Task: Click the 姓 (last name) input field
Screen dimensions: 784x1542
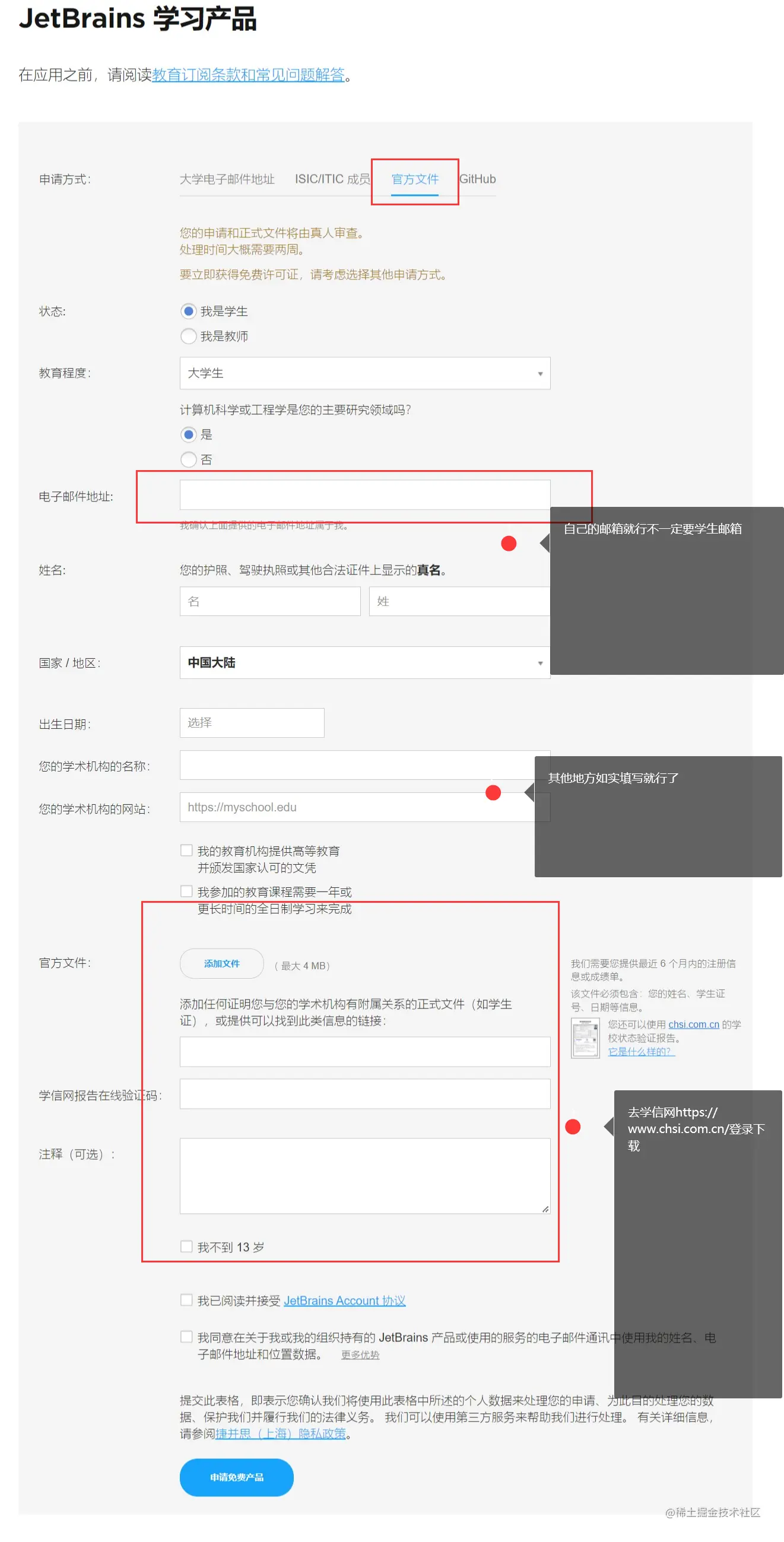Action: (459, 601)
